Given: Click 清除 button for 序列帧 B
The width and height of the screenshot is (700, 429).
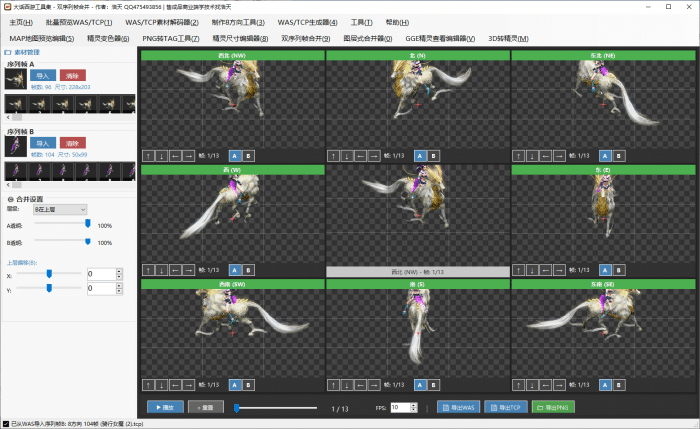Looking at the screenshot, I should pos(73,143).
